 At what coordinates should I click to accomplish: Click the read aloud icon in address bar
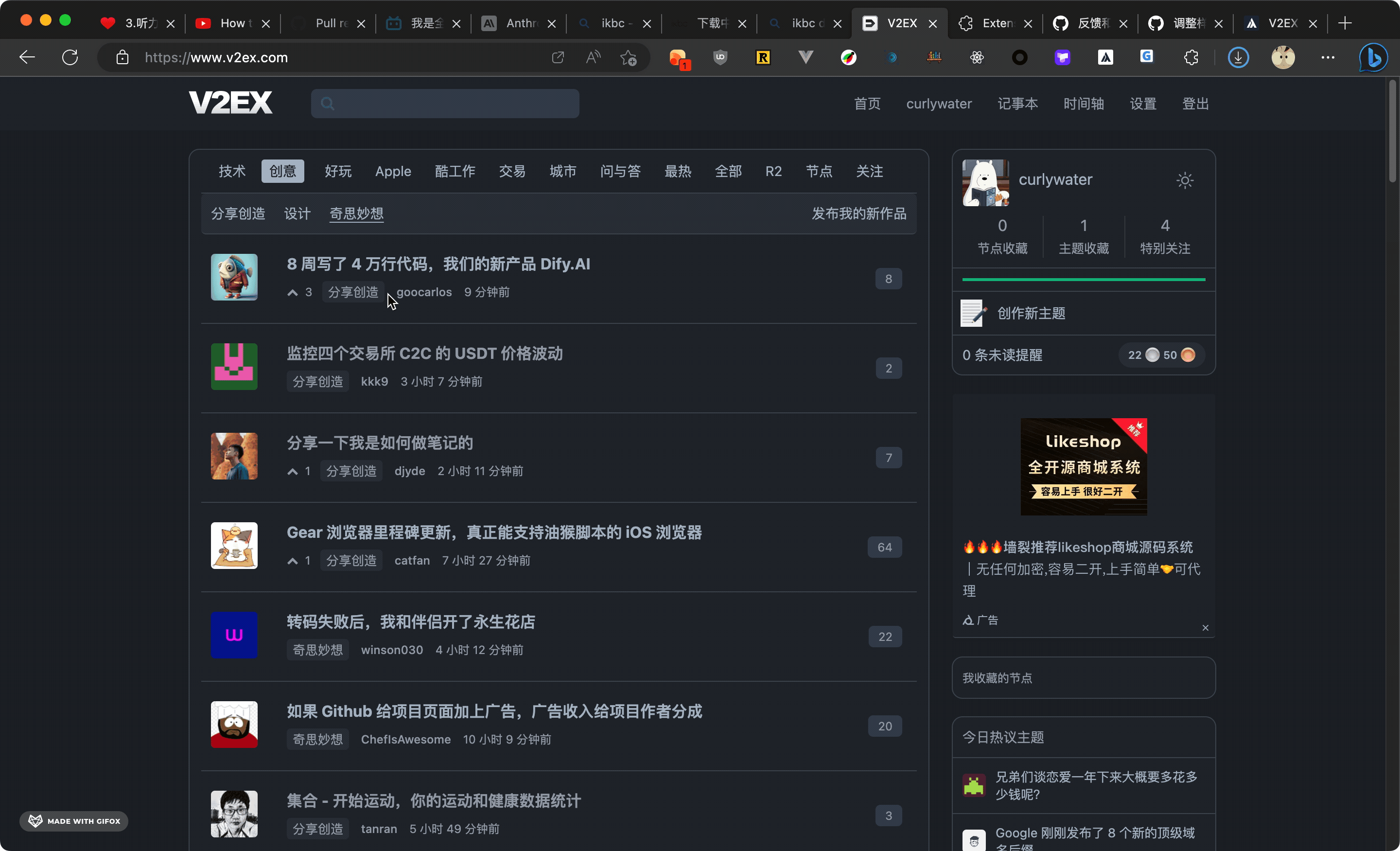pyautogui.click(x=593, y=57)
